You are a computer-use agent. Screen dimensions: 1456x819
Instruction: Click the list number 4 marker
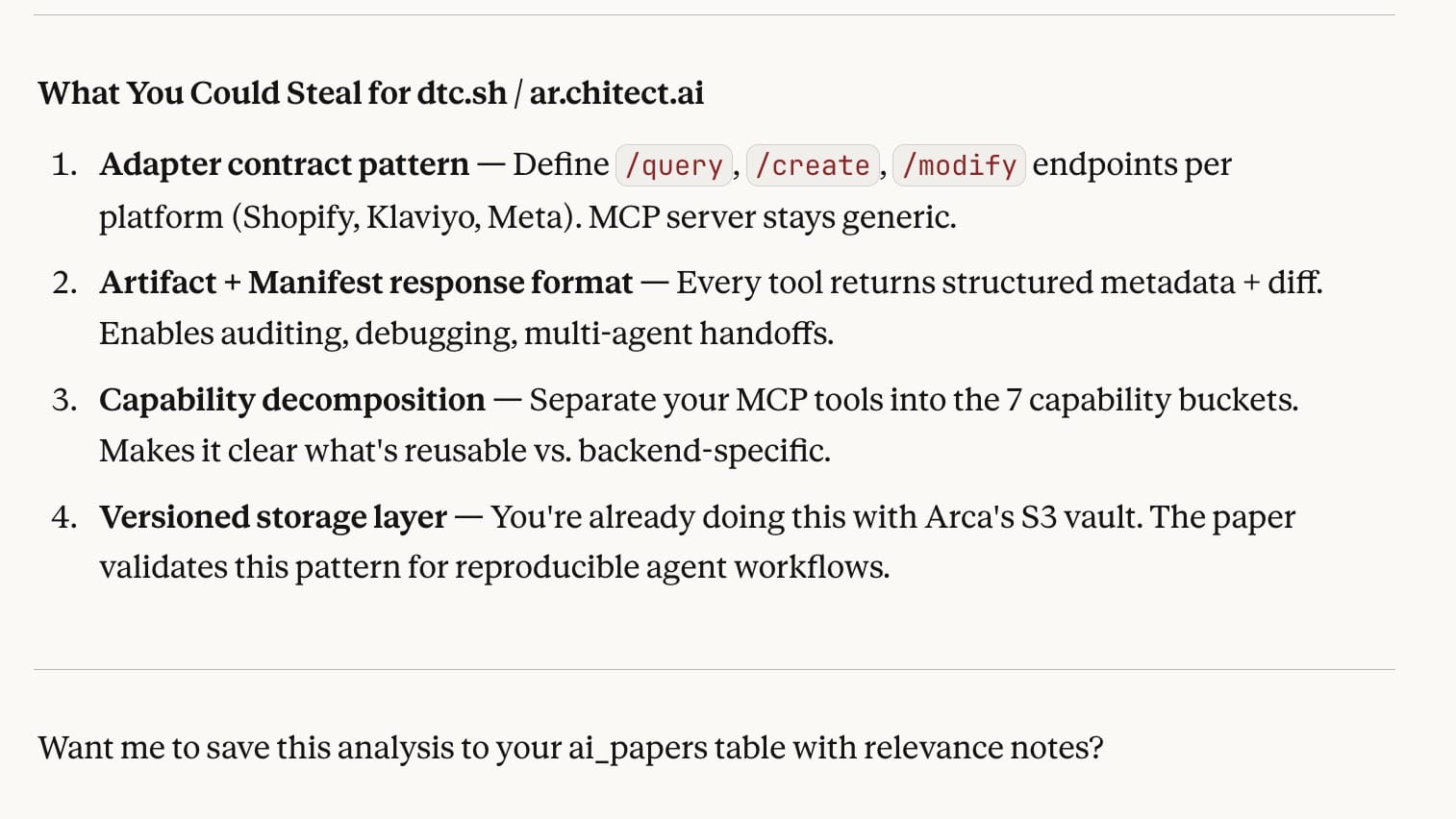(x=63, y=517)
